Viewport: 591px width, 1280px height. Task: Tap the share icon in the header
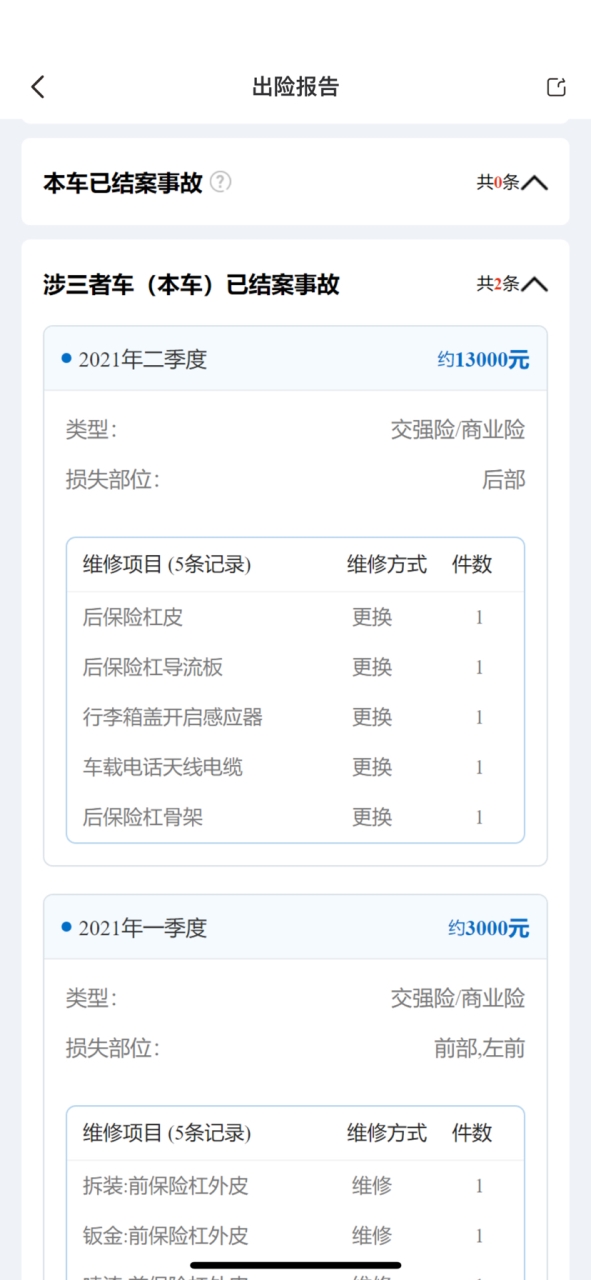pos(556,87)
